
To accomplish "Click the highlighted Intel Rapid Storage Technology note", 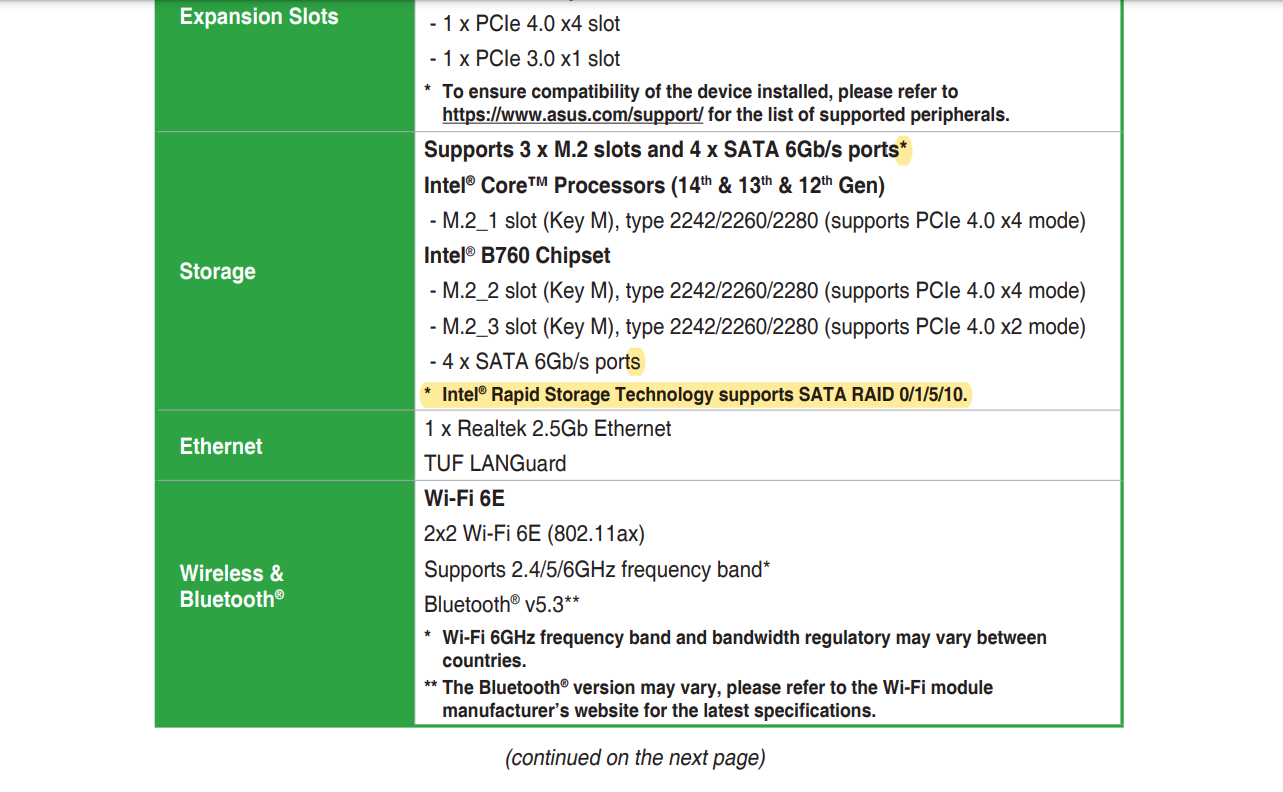I will pos(697,395).
